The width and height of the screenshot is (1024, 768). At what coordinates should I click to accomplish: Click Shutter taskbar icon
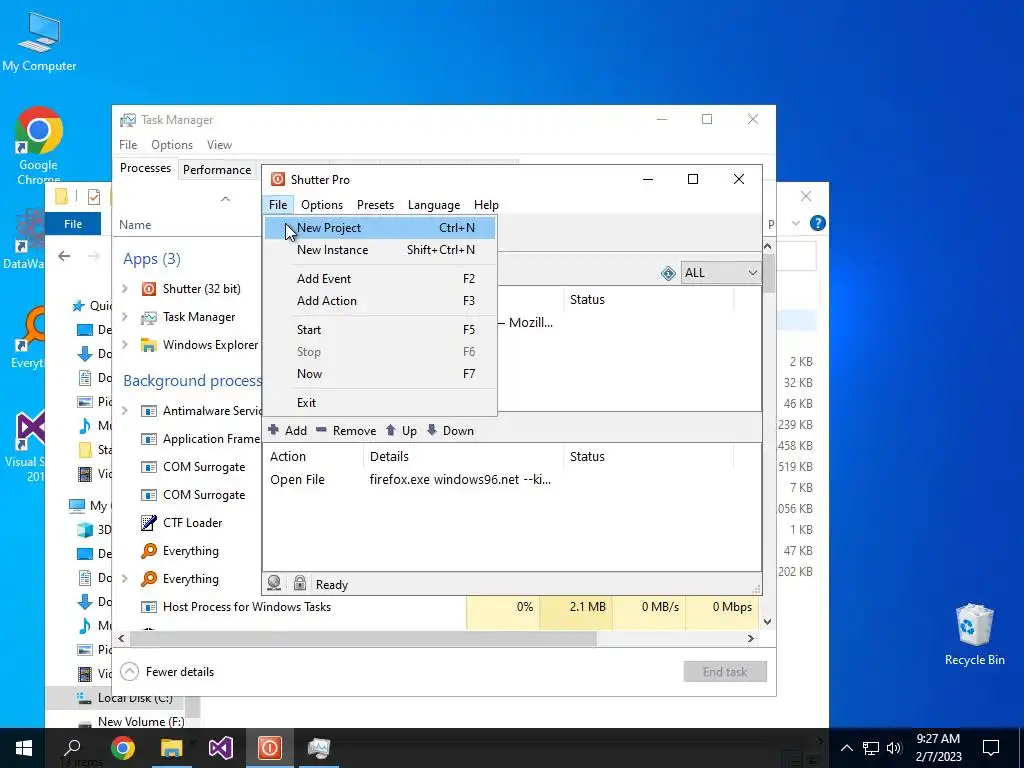point(270,748)
